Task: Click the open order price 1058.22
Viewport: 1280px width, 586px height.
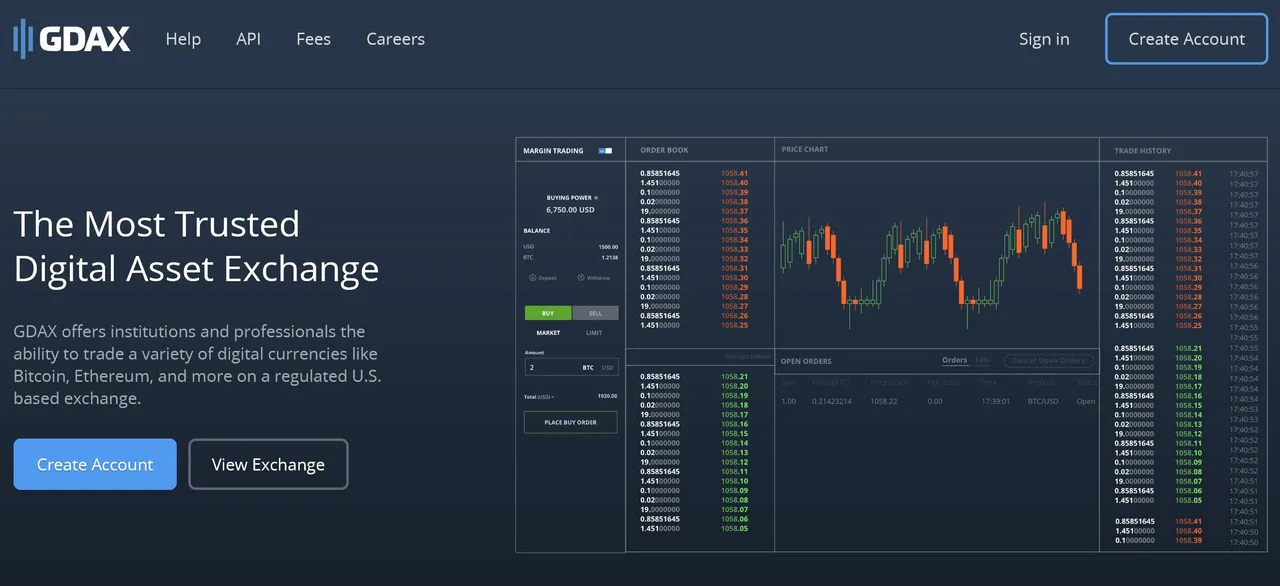Action: tap(884, 401)
